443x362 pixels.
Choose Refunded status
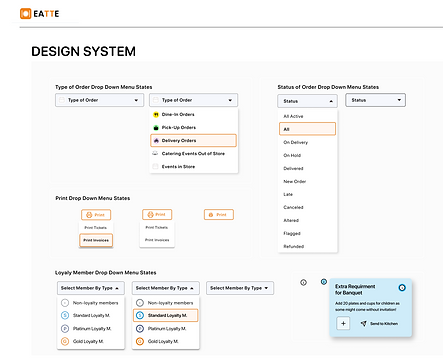[x=307, y=246]
